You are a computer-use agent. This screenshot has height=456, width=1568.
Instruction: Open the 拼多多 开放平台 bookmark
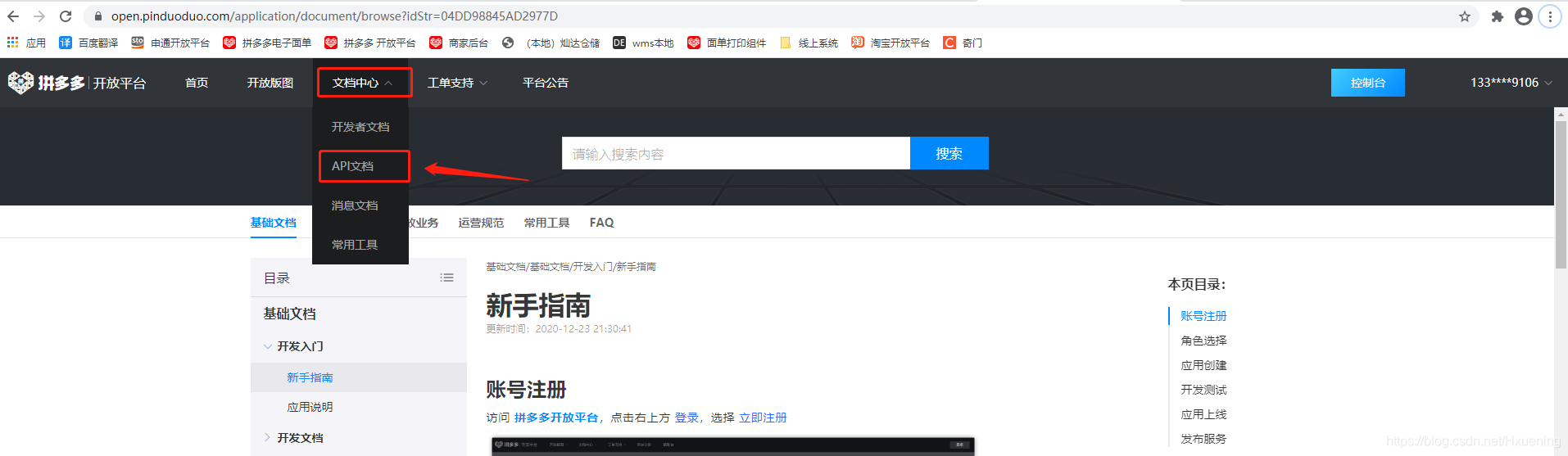tap(370, 43)
